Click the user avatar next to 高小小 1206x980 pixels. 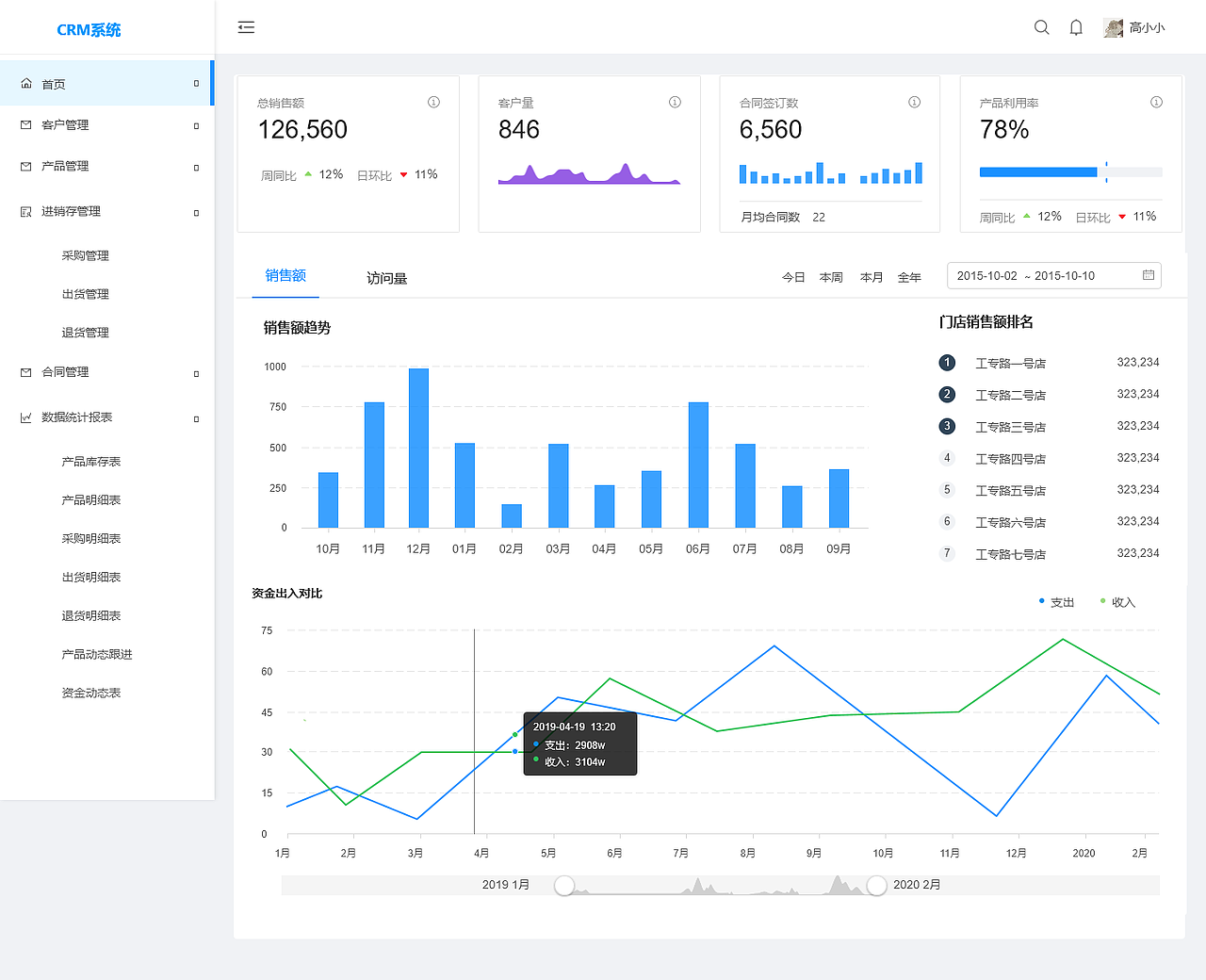[x=1114, y=27]
